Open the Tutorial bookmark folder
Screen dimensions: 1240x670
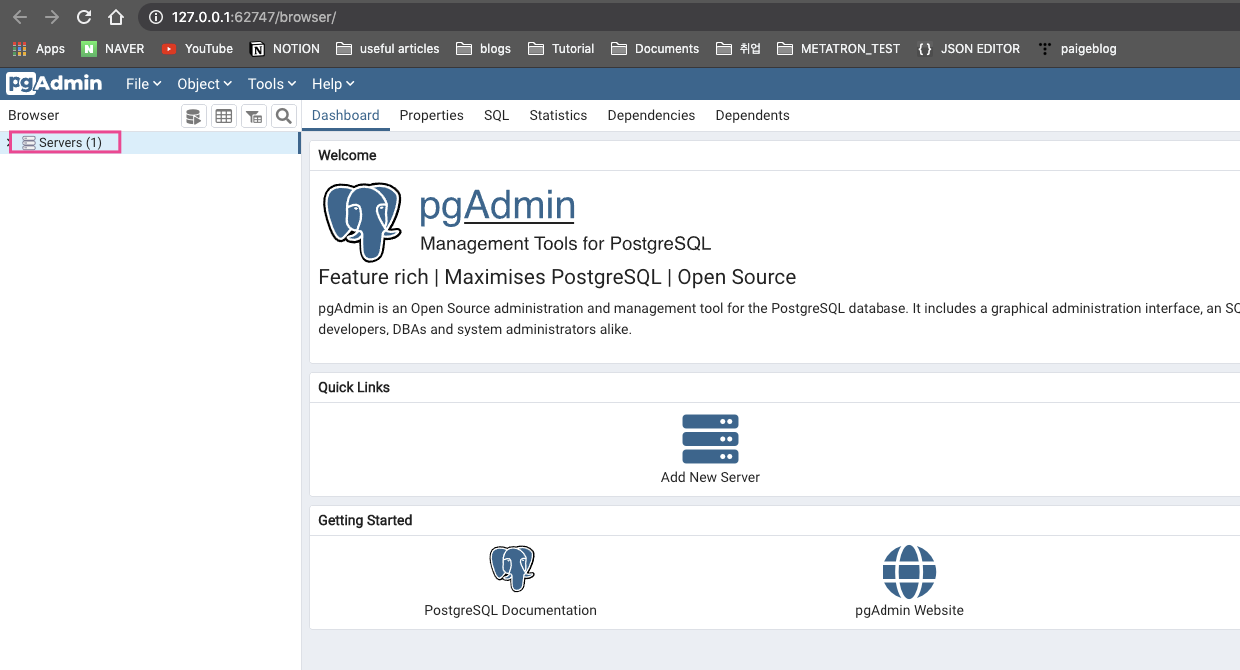pyautogui.click(x=561, y=48)
